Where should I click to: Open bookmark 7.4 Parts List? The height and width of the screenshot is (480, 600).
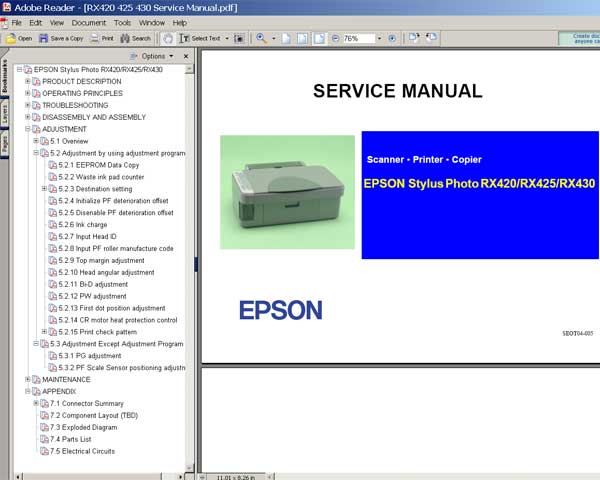click(x=70, y=439)
